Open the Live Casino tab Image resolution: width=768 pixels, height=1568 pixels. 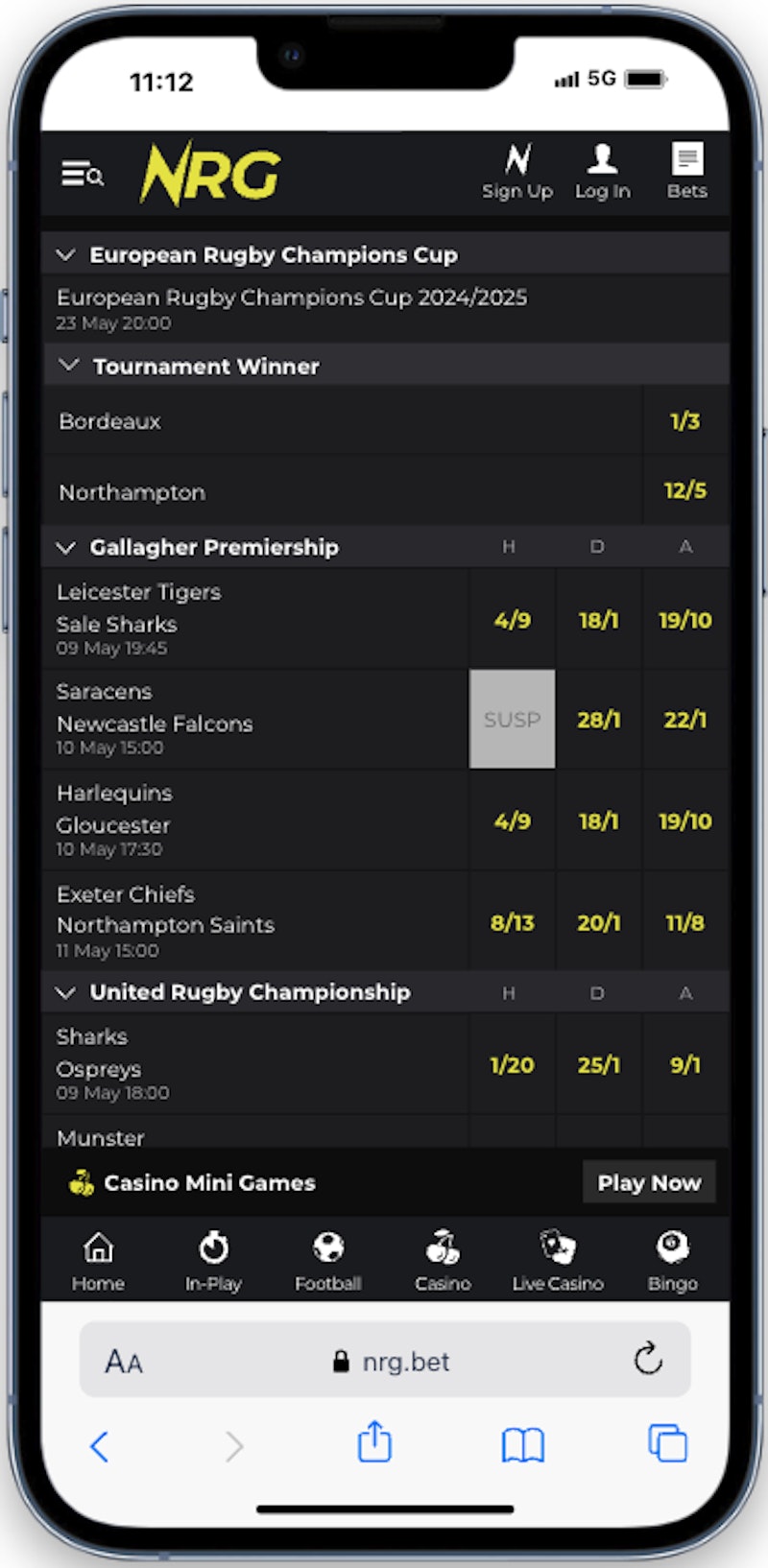pyautogui.click(x=558, y=1261)
